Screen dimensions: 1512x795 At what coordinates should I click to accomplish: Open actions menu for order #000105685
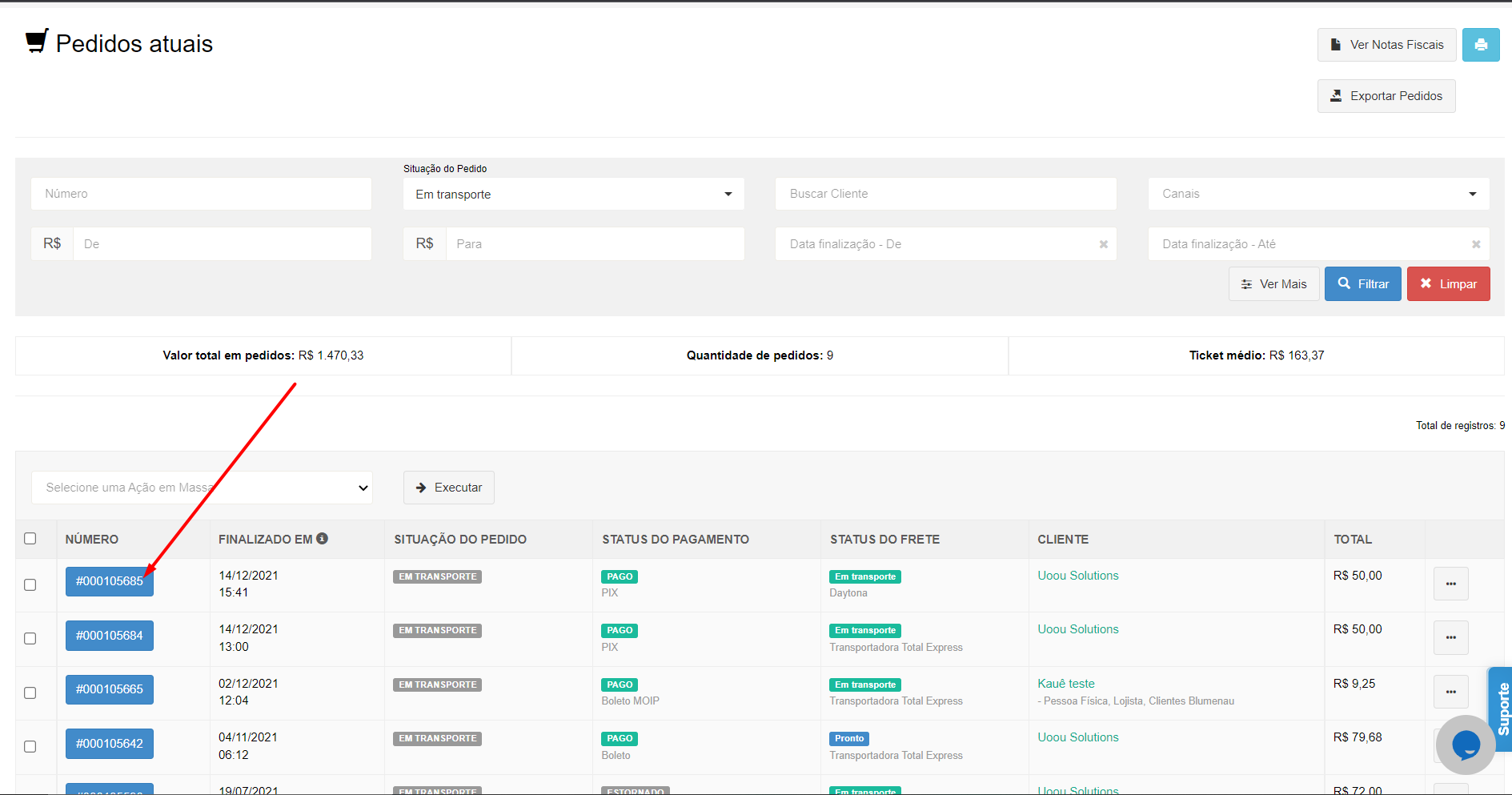tap(1450, 584)
